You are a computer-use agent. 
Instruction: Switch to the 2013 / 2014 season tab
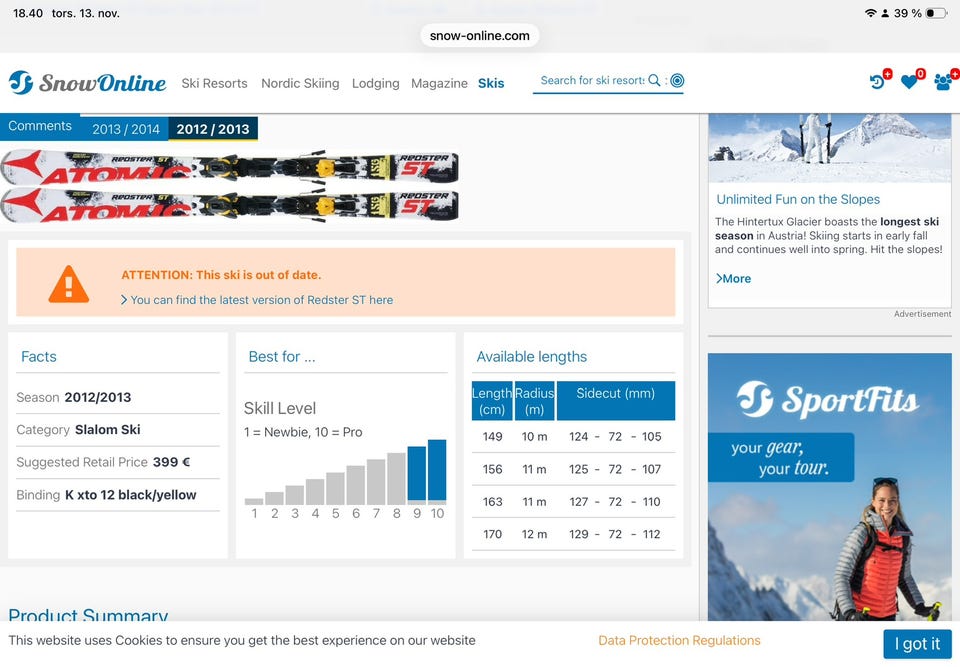pos(126,129)
